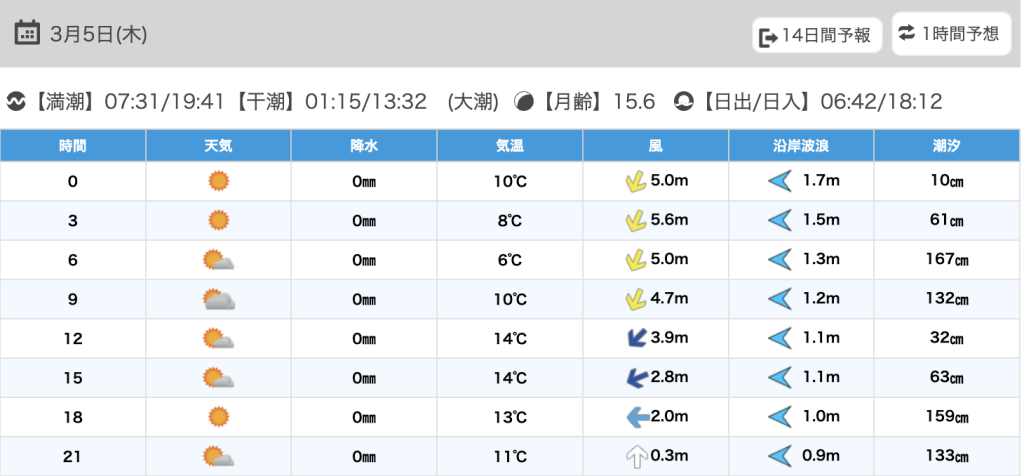
Task: Click the dark blue wind arrow at 3.9m
Action: pos(633,338)
